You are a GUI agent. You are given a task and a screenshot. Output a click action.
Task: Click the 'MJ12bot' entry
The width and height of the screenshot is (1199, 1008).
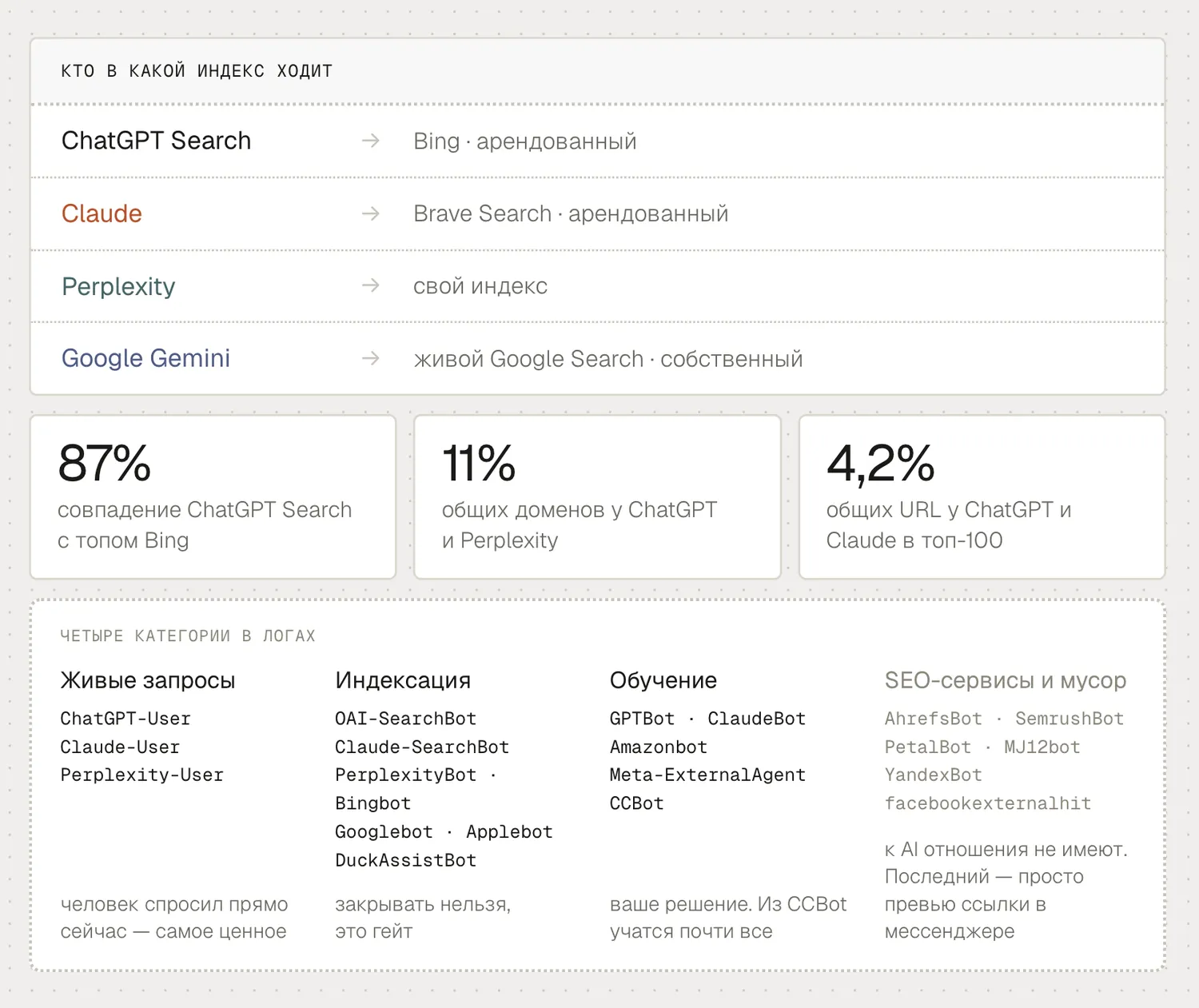click(1042, 747)
